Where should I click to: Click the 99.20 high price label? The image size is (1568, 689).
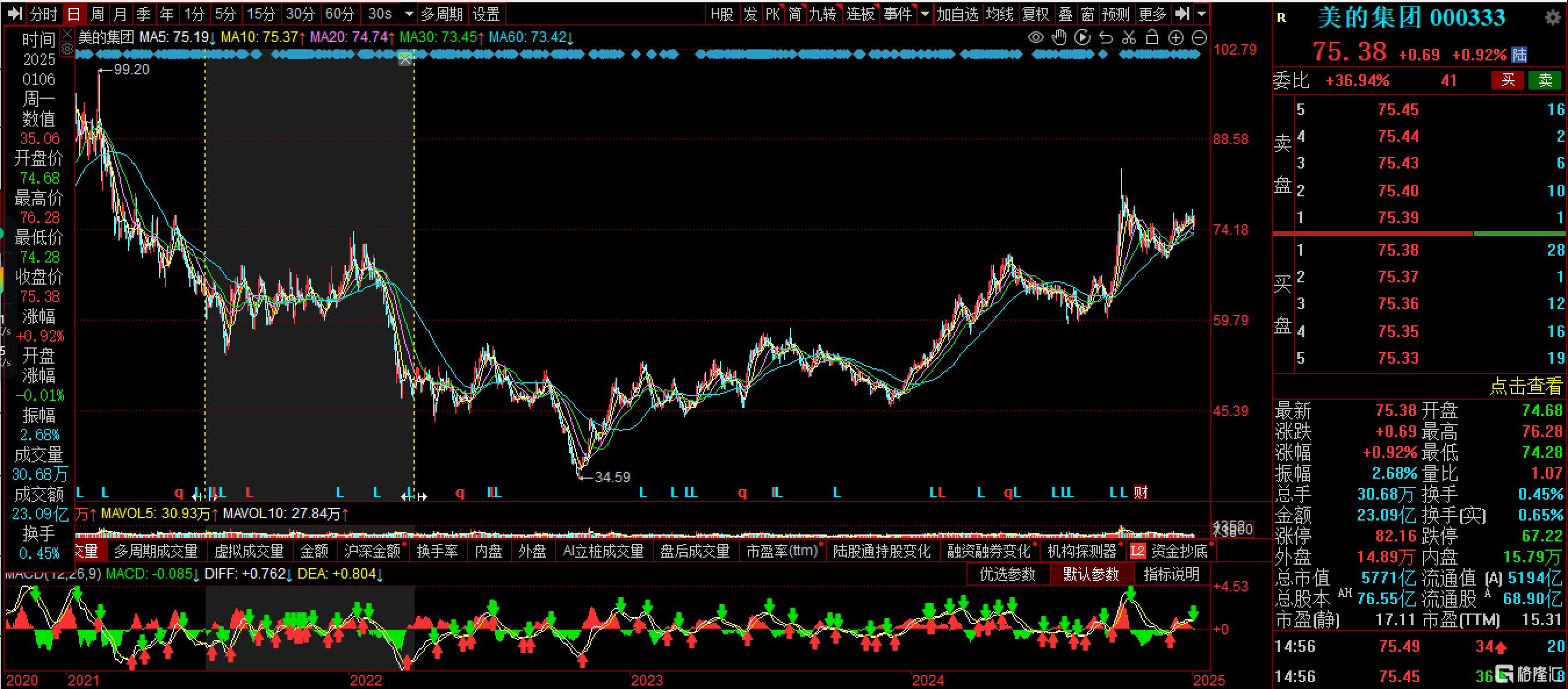point(131,69)
